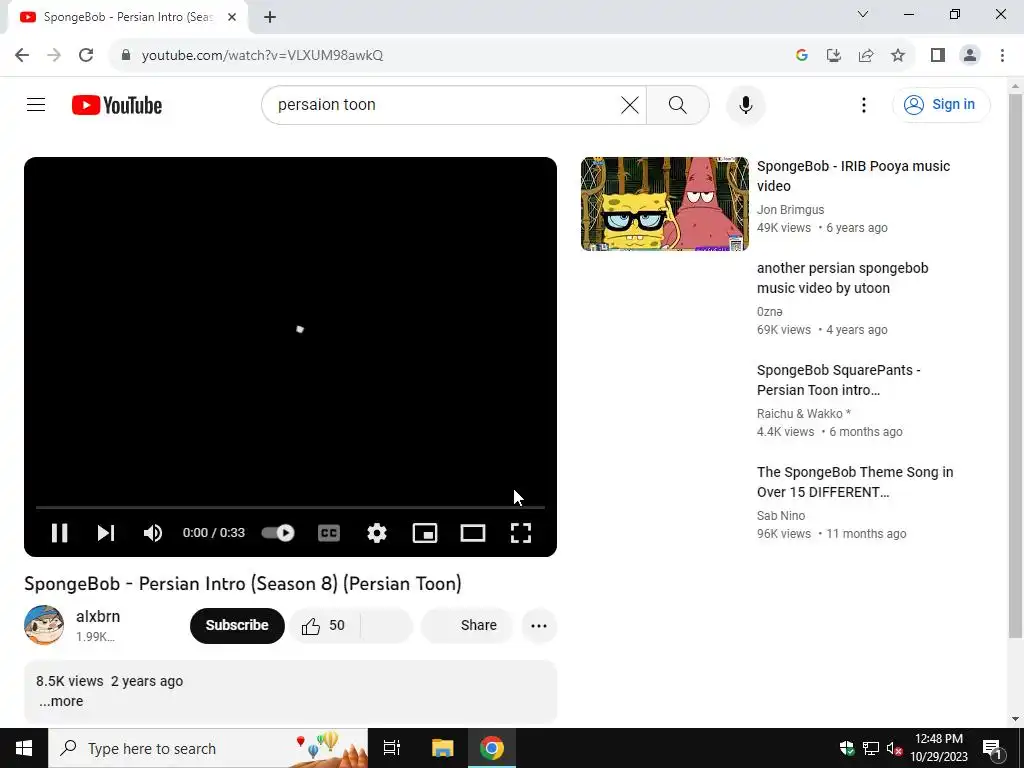Click Jon Brimgus channel name
1024x768 pixels.
pos(790,210)
